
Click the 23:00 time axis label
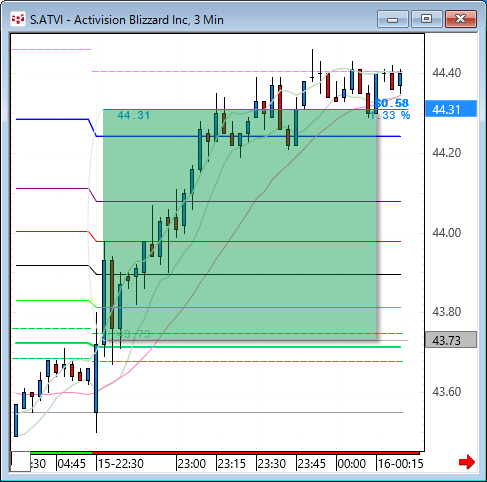click(192, 464)
